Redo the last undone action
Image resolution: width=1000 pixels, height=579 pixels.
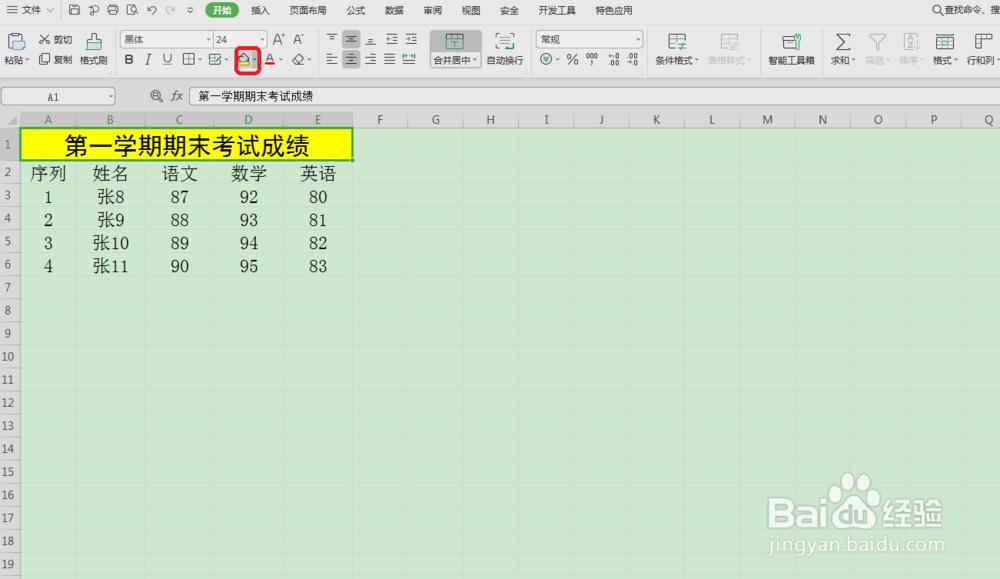pos(170,10)
